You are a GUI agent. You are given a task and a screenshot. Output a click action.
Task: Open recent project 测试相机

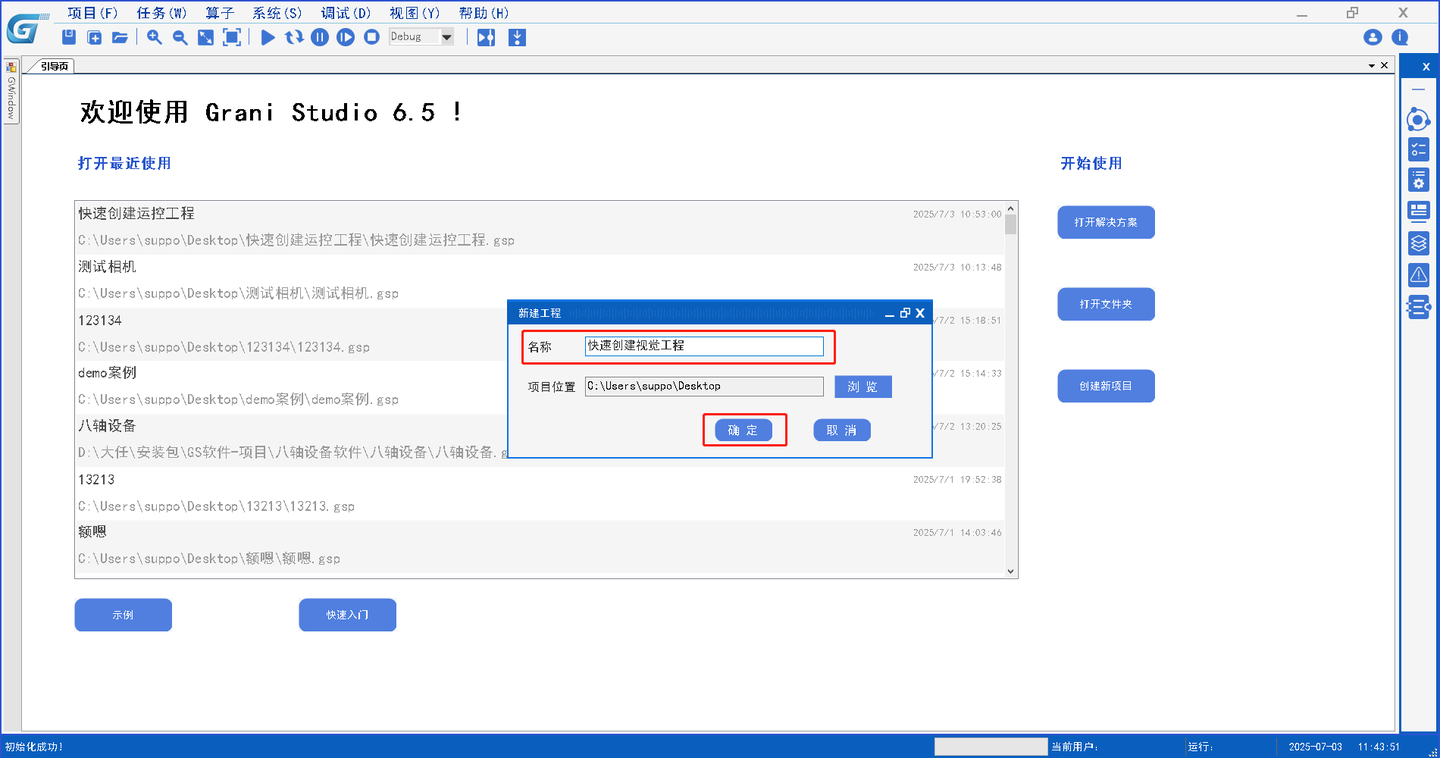click(540, 281)
